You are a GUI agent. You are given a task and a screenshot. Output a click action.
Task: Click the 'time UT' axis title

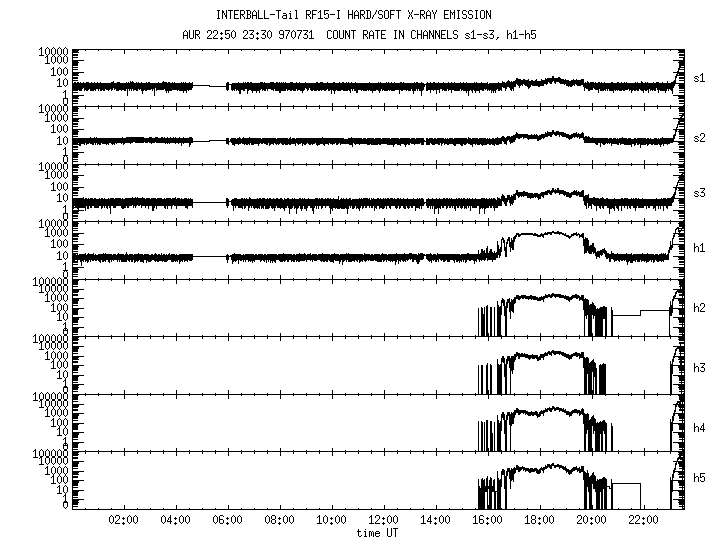(x=379, y=533)
